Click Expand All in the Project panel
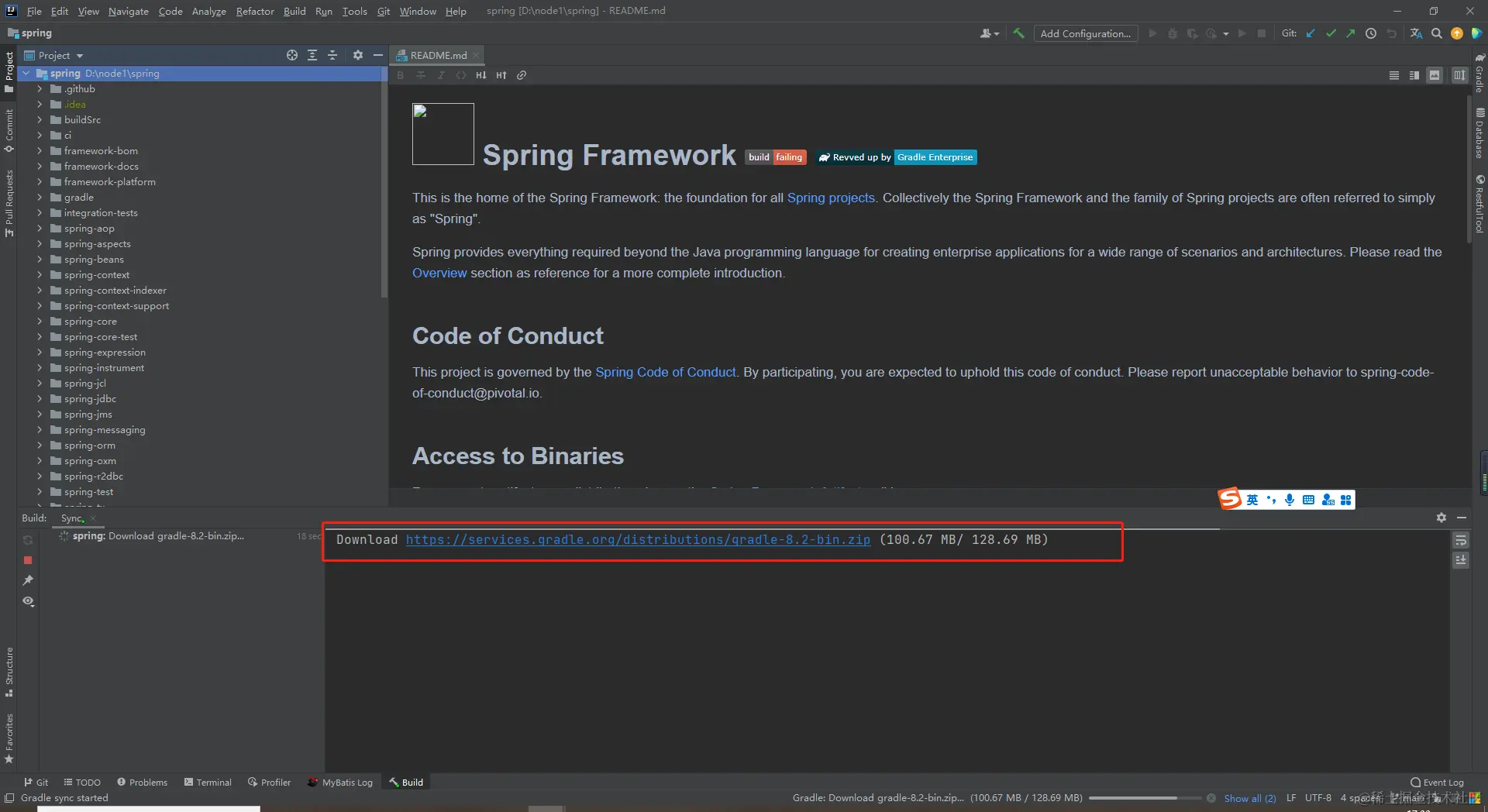Viewport: 1488px width, 812px height. (312, 55)
